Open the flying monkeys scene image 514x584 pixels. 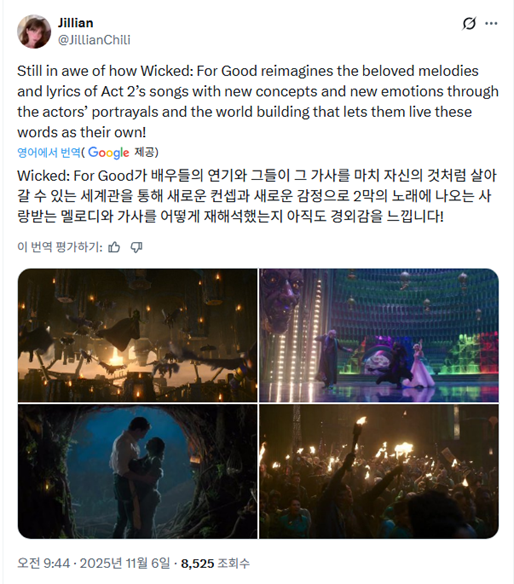tap(137, 335)
